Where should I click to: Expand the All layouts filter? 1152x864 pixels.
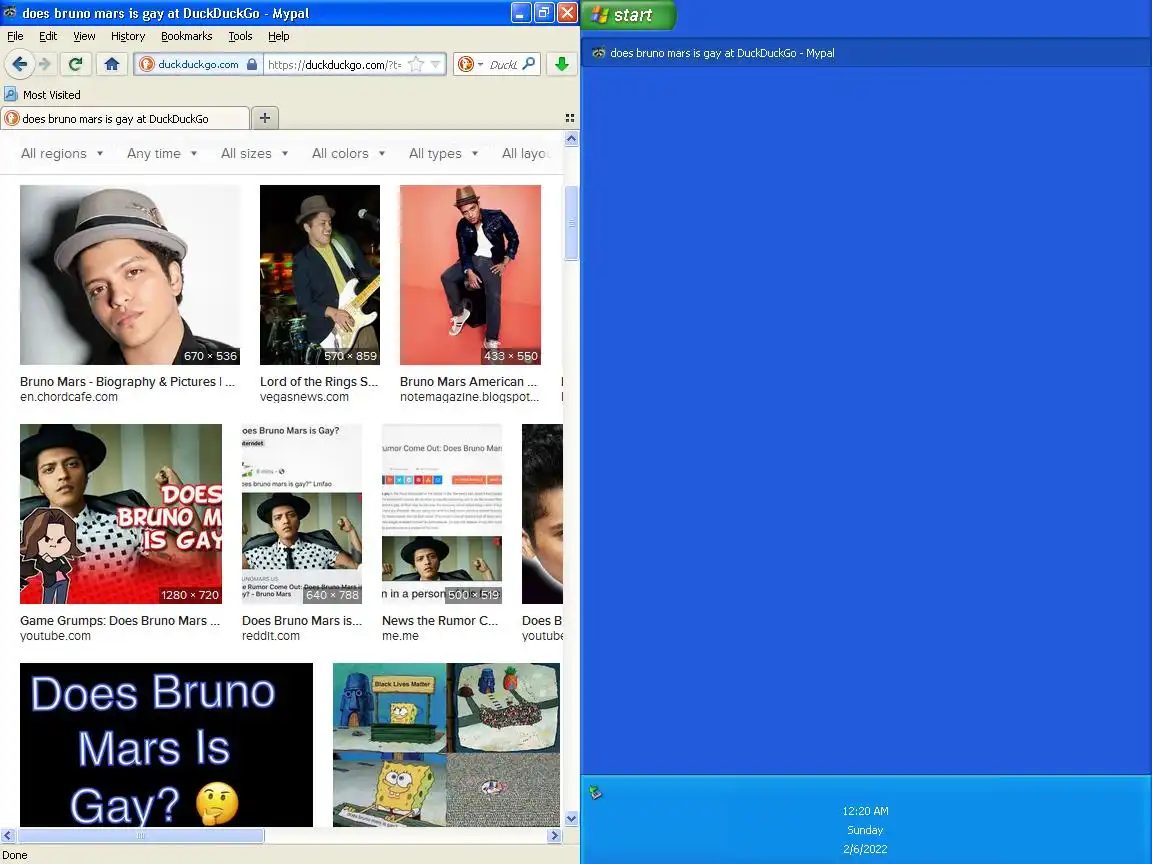526,154
